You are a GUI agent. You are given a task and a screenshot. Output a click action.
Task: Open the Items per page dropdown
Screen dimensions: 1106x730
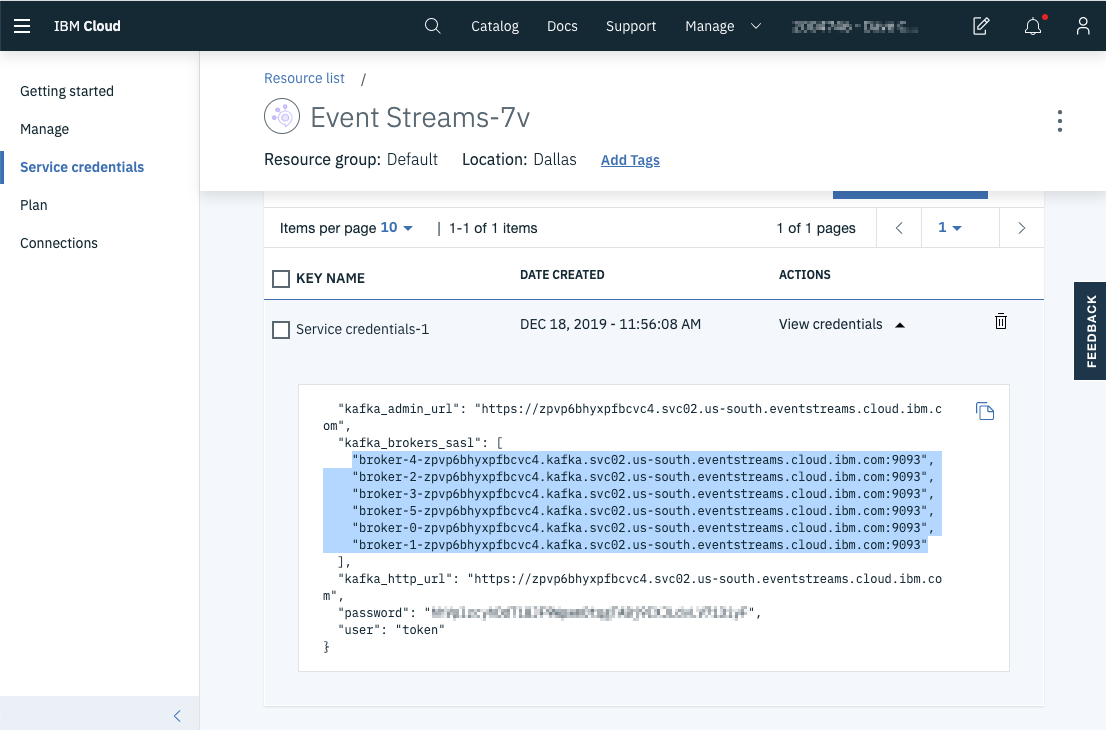[x=396, y=228]
